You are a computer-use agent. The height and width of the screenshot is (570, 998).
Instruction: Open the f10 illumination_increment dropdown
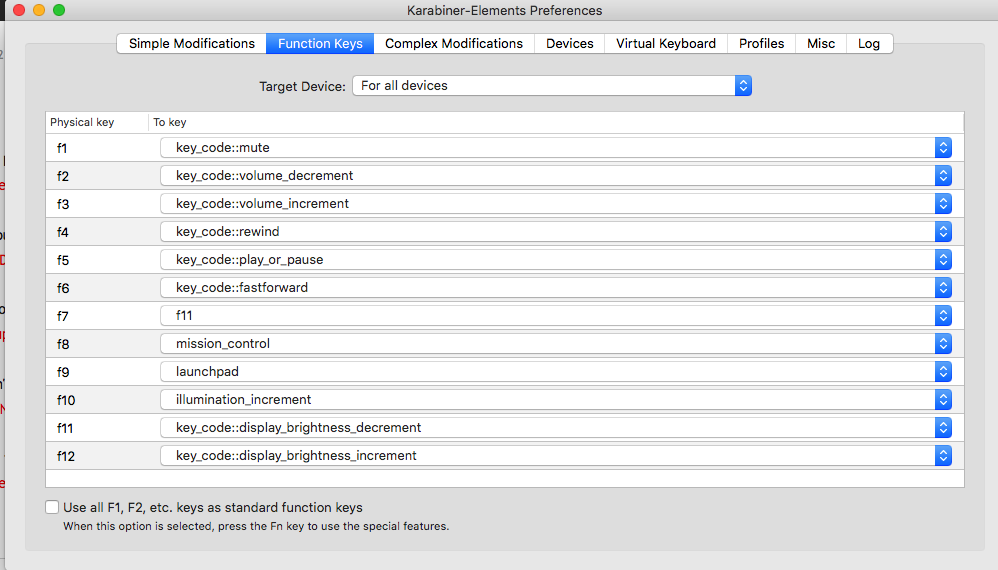pyautogui.click(x=555, y=400)
